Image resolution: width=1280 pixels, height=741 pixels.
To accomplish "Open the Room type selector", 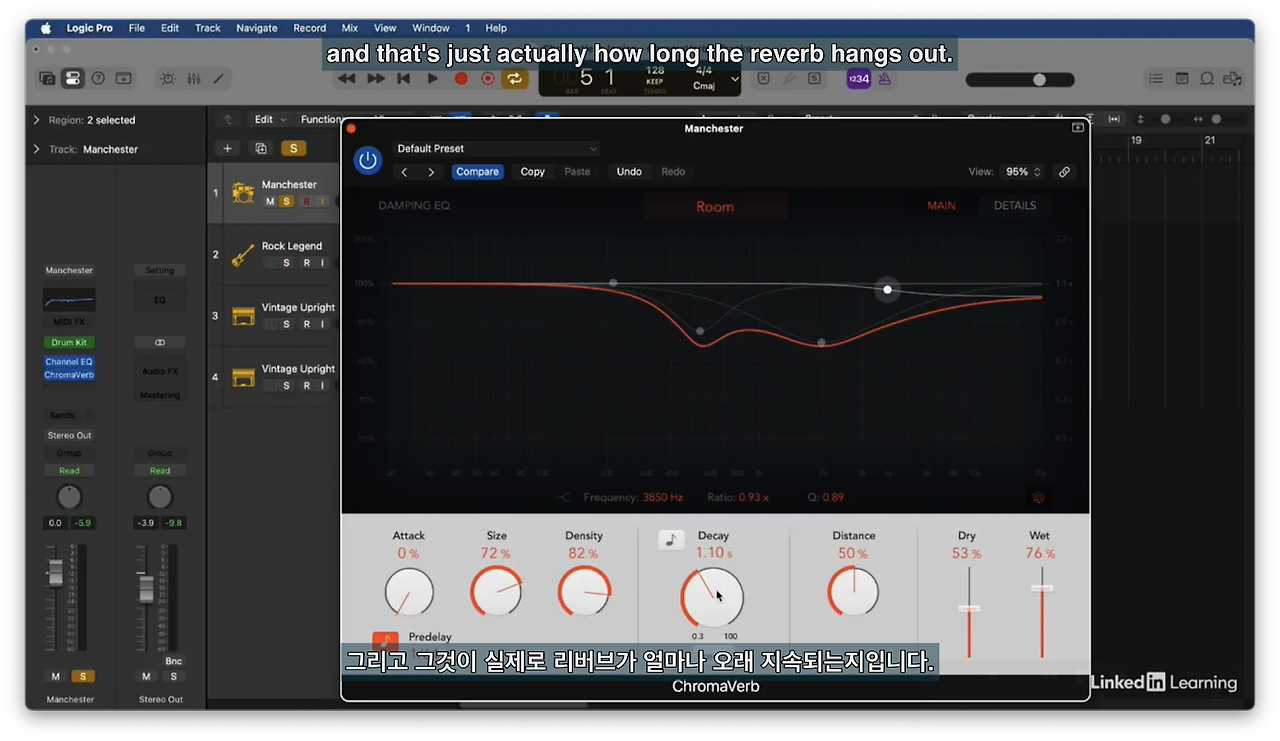I will (x=715, y=206).
